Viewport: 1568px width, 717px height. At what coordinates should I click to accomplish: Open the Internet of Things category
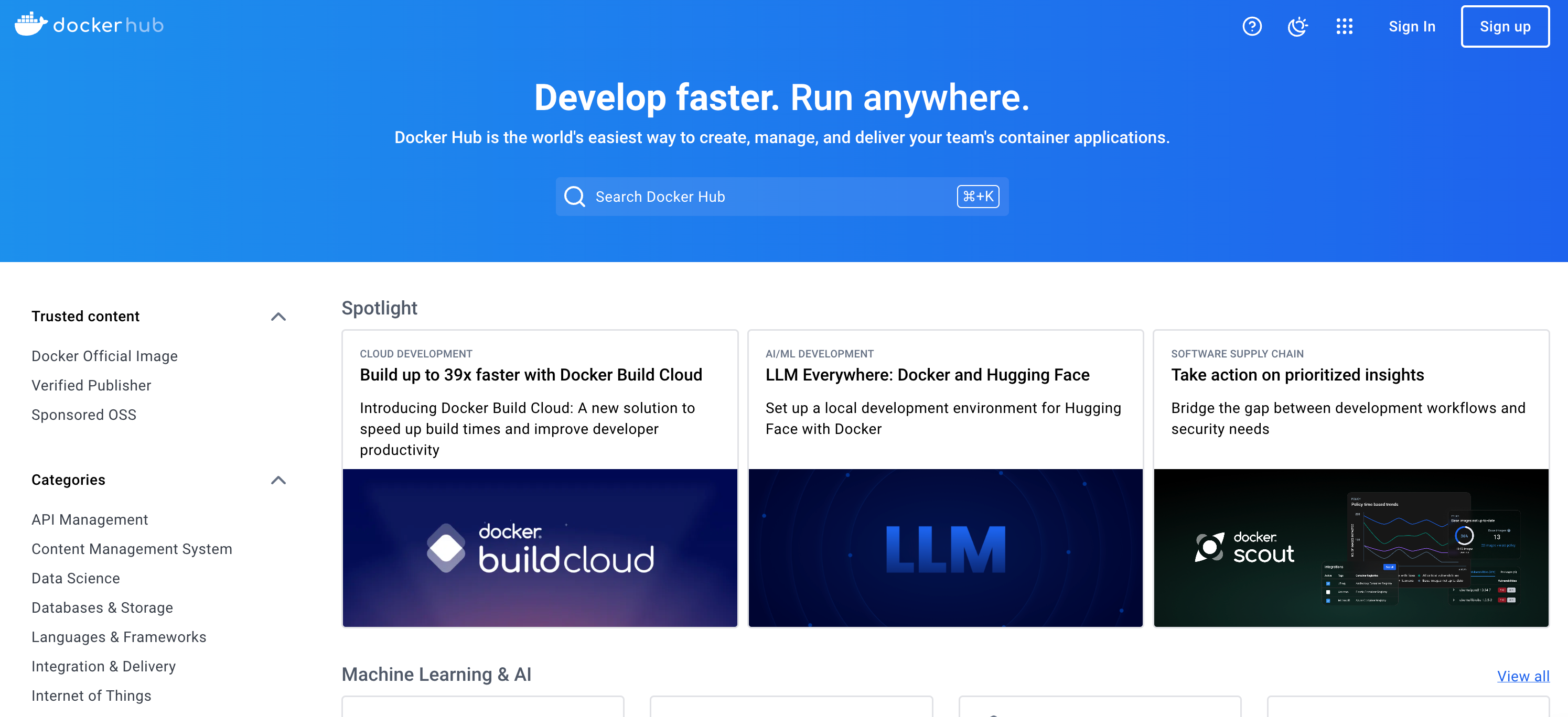(x=91, y=695)
